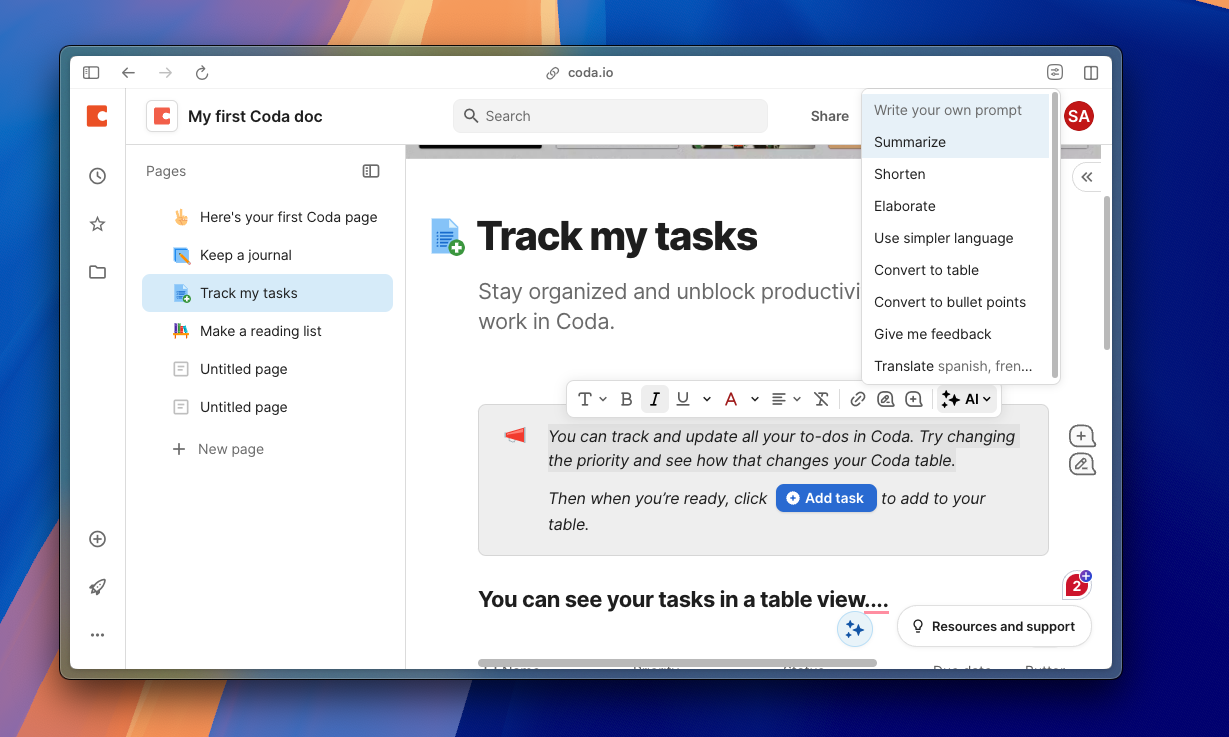The image size is (1229, 737).
Task: Click the Share button
Action: coord(829,116)
